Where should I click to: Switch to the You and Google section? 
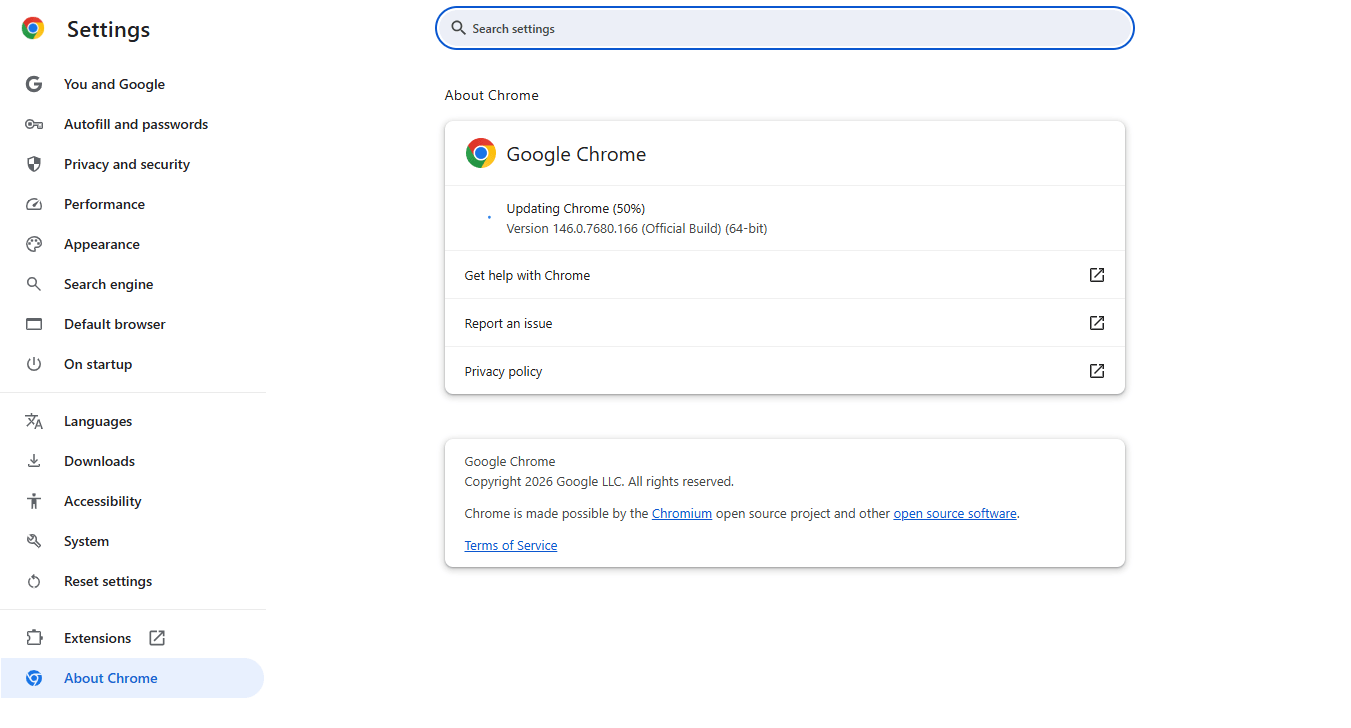112,84
